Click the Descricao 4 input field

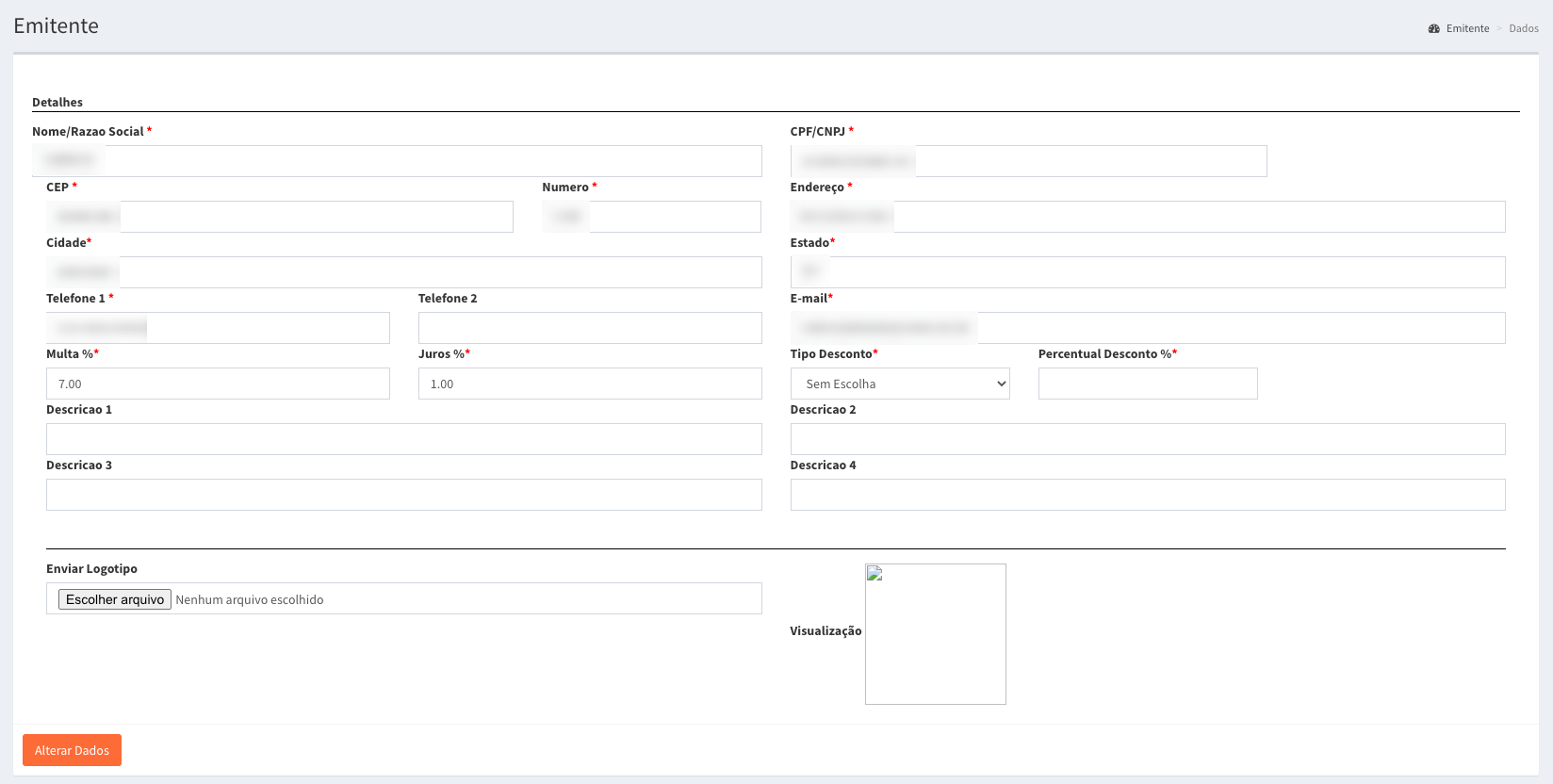[1148, 495]
